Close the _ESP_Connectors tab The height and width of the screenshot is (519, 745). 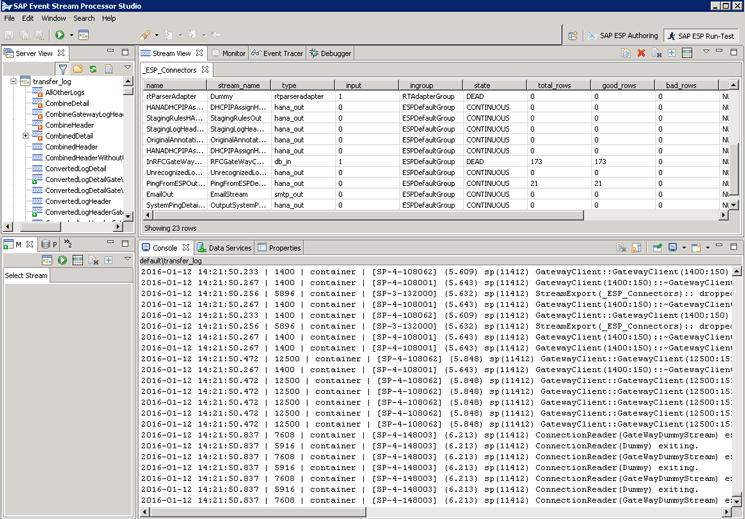tap(206, 70)
